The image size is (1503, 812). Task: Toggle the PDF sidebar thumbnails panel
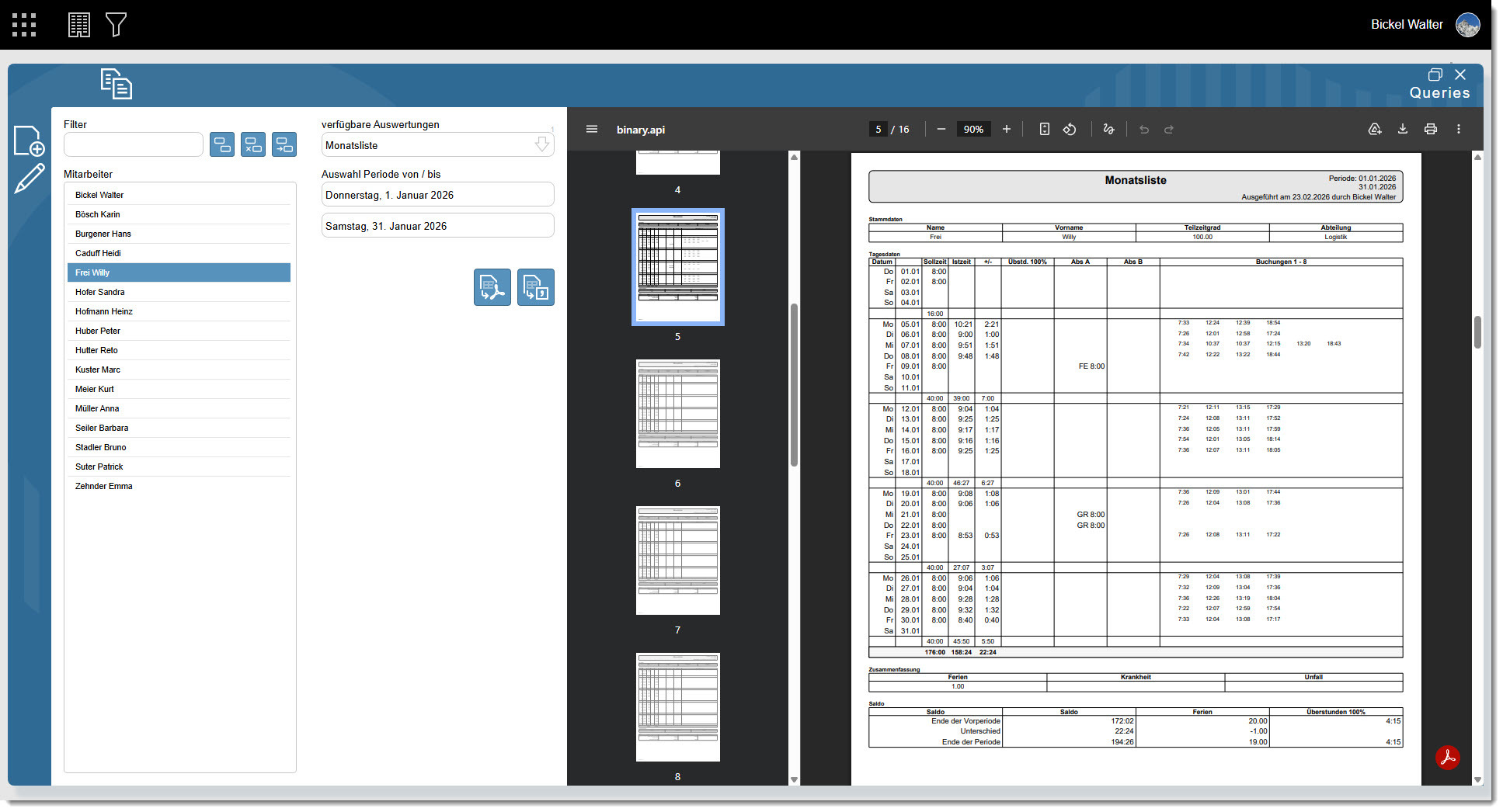(x=592, y=130)
